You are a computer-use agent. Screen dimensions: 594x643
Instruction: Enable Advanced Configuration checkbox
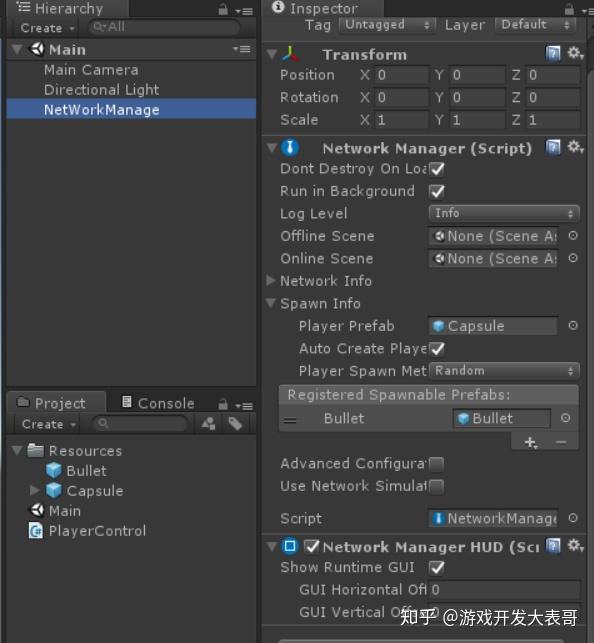click(x=437, y=464)
